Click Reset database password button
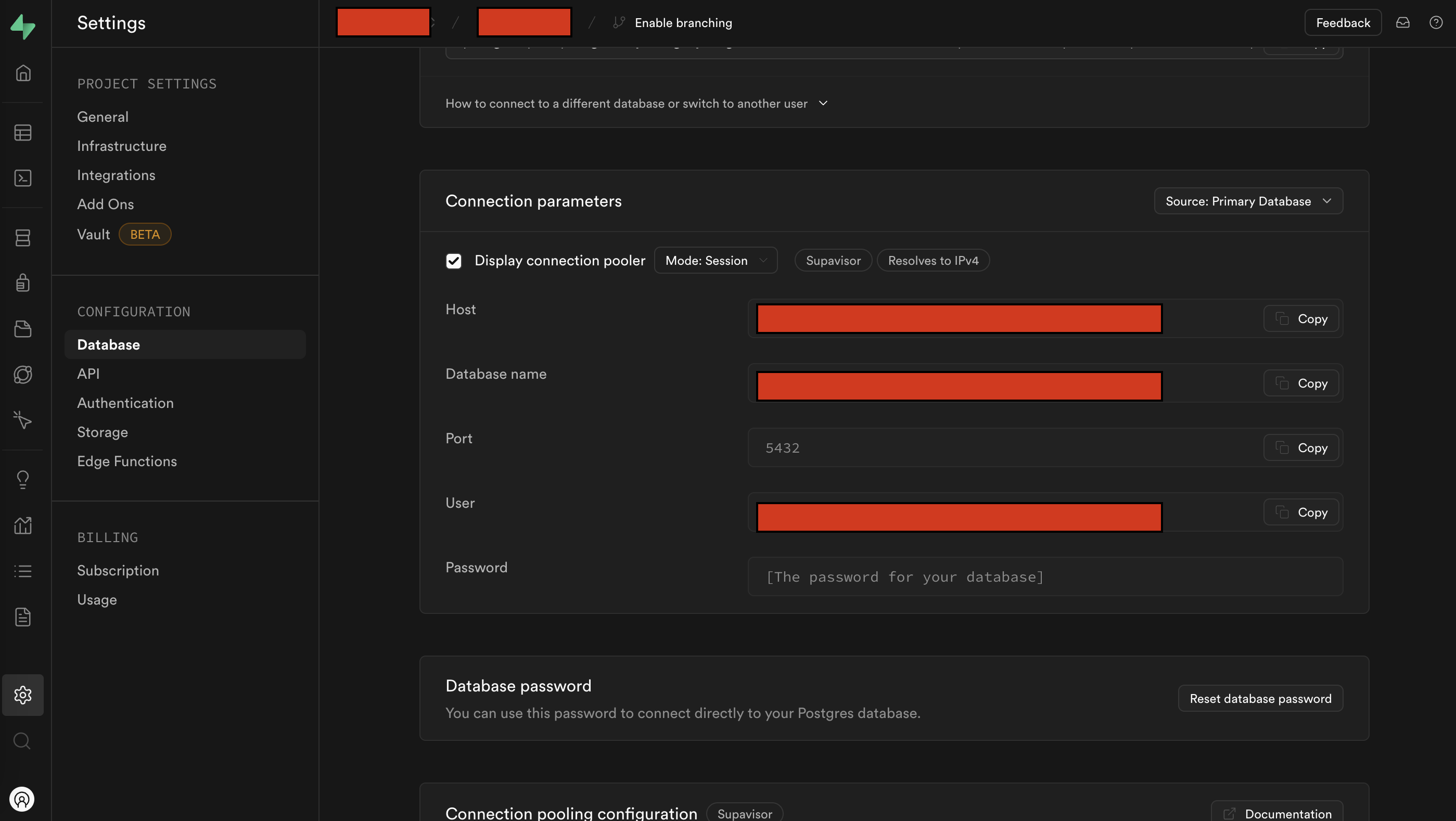1456x821 pixels. click(1260, 698)
